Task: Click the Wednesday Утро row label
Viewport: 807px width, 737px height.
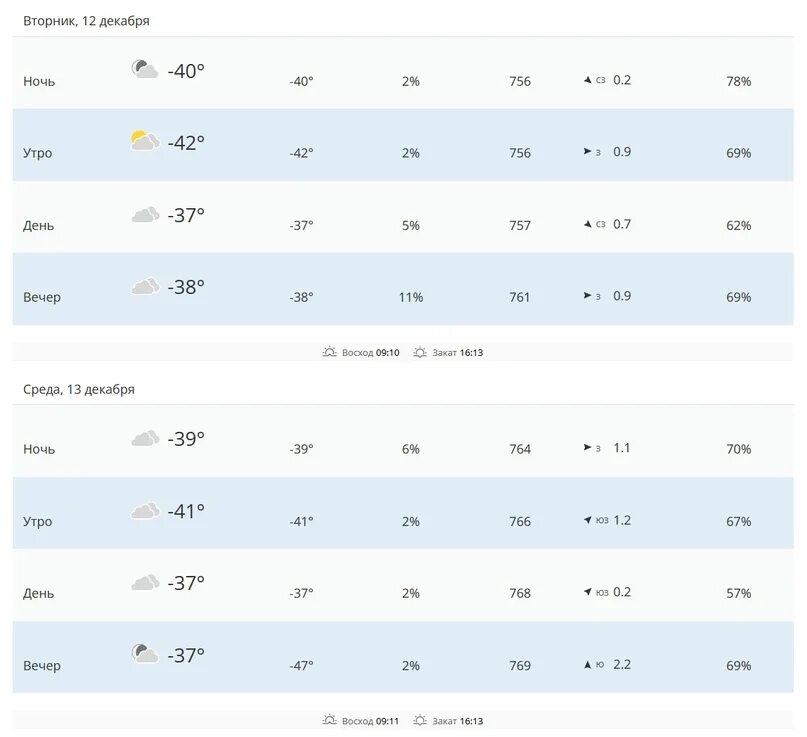Action: 38,521
